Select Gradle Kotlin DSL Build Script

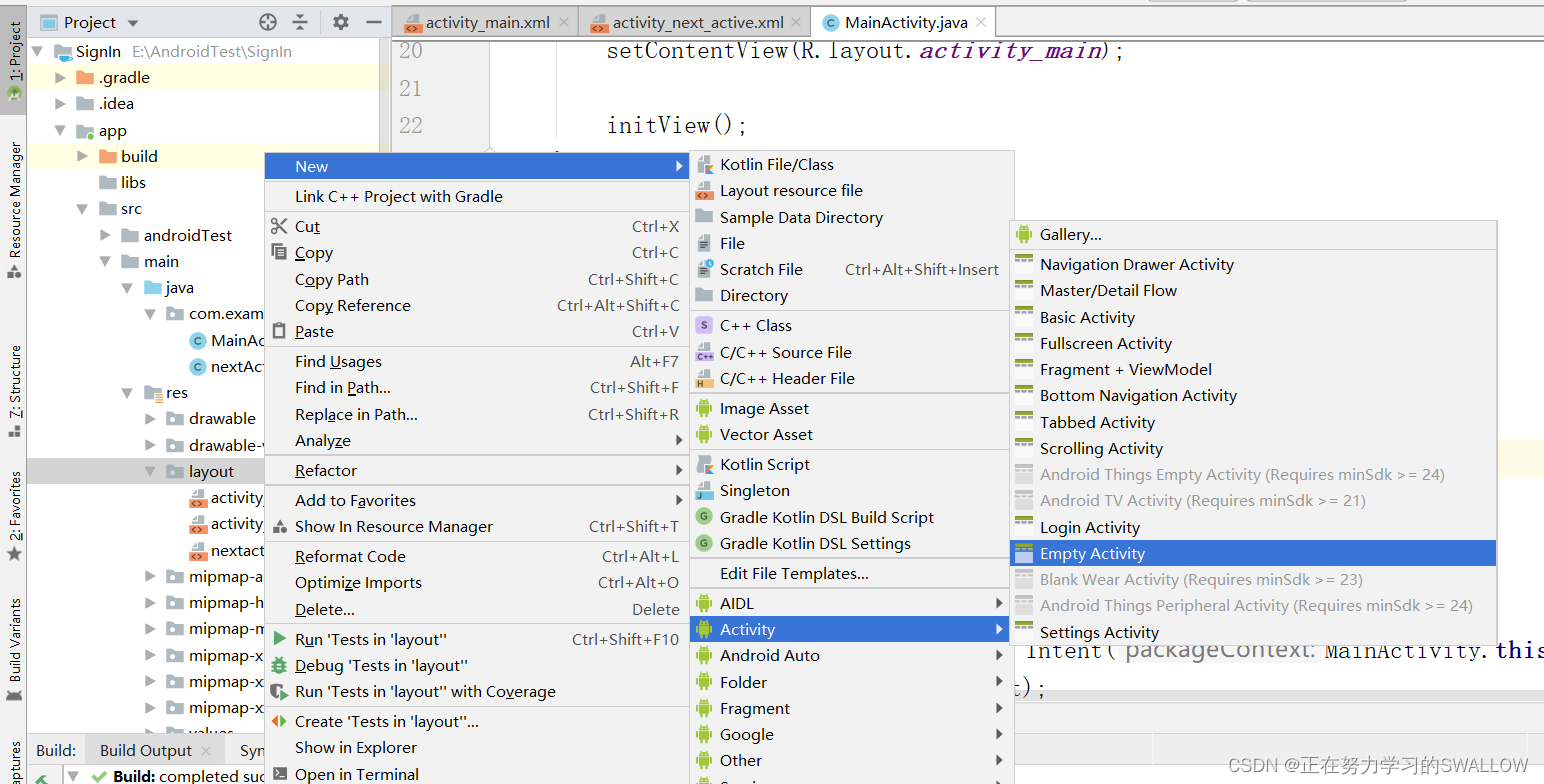point(852,517)
